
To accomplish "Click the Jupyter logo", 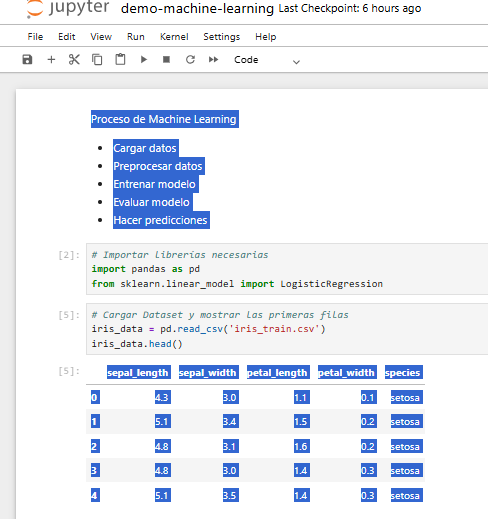I will pyautogui.click(x=68, y=9).
